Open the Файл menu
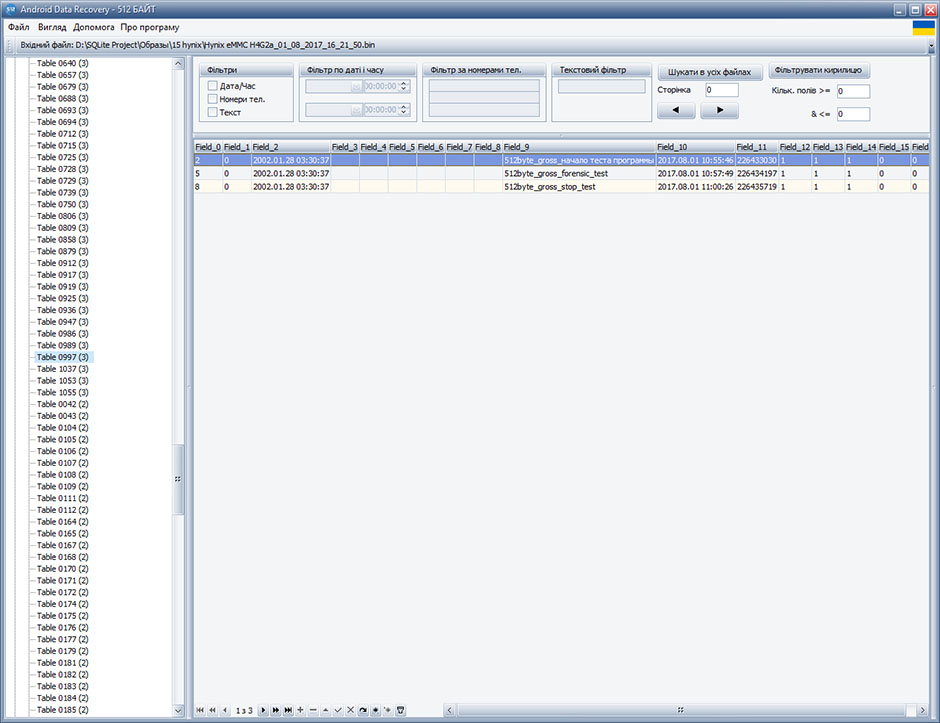The height and width of the screenshot is (723, 940). pyautogui.click(x=18, y=27)
